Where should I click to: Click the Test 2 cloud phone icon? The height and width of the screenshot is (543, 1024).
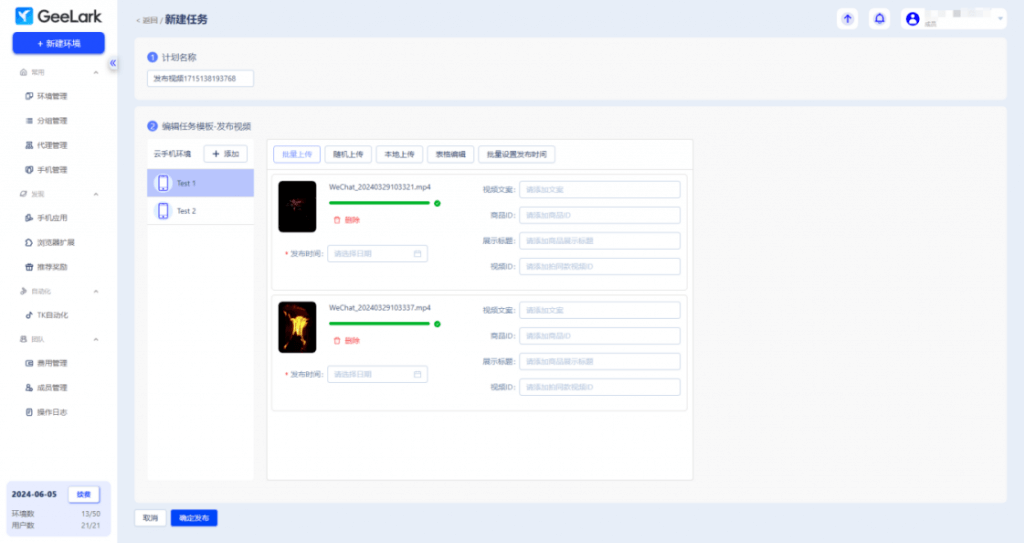(x=163, y=211)
